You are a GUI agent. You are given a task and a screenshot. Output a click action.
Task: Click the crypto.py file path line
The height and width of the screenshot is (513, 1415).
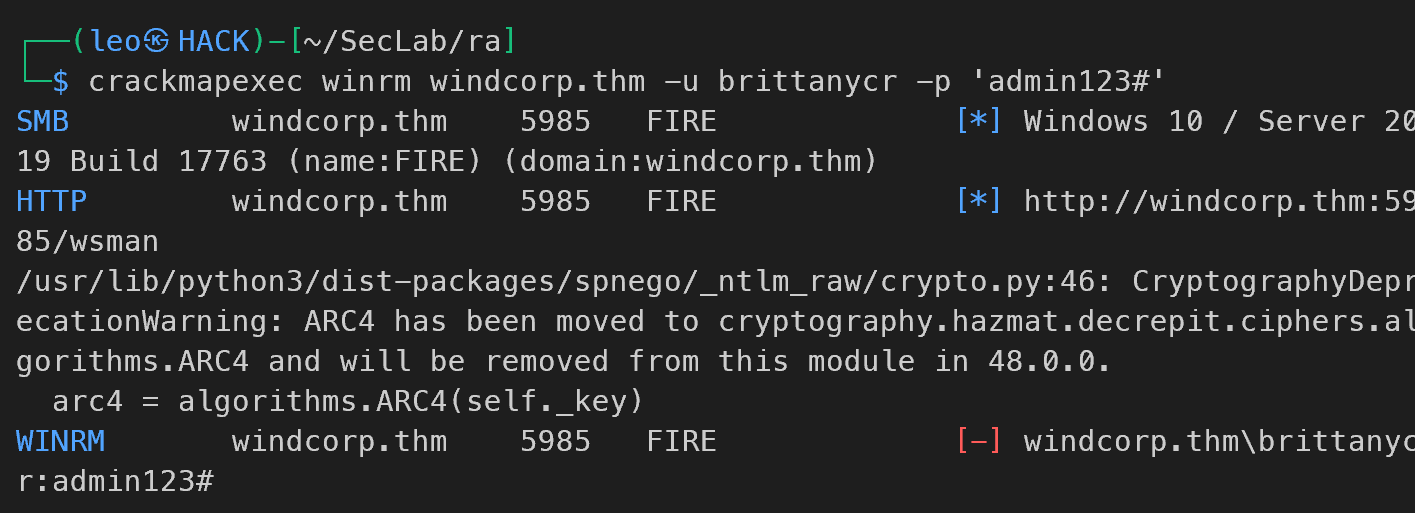[715, 282]
